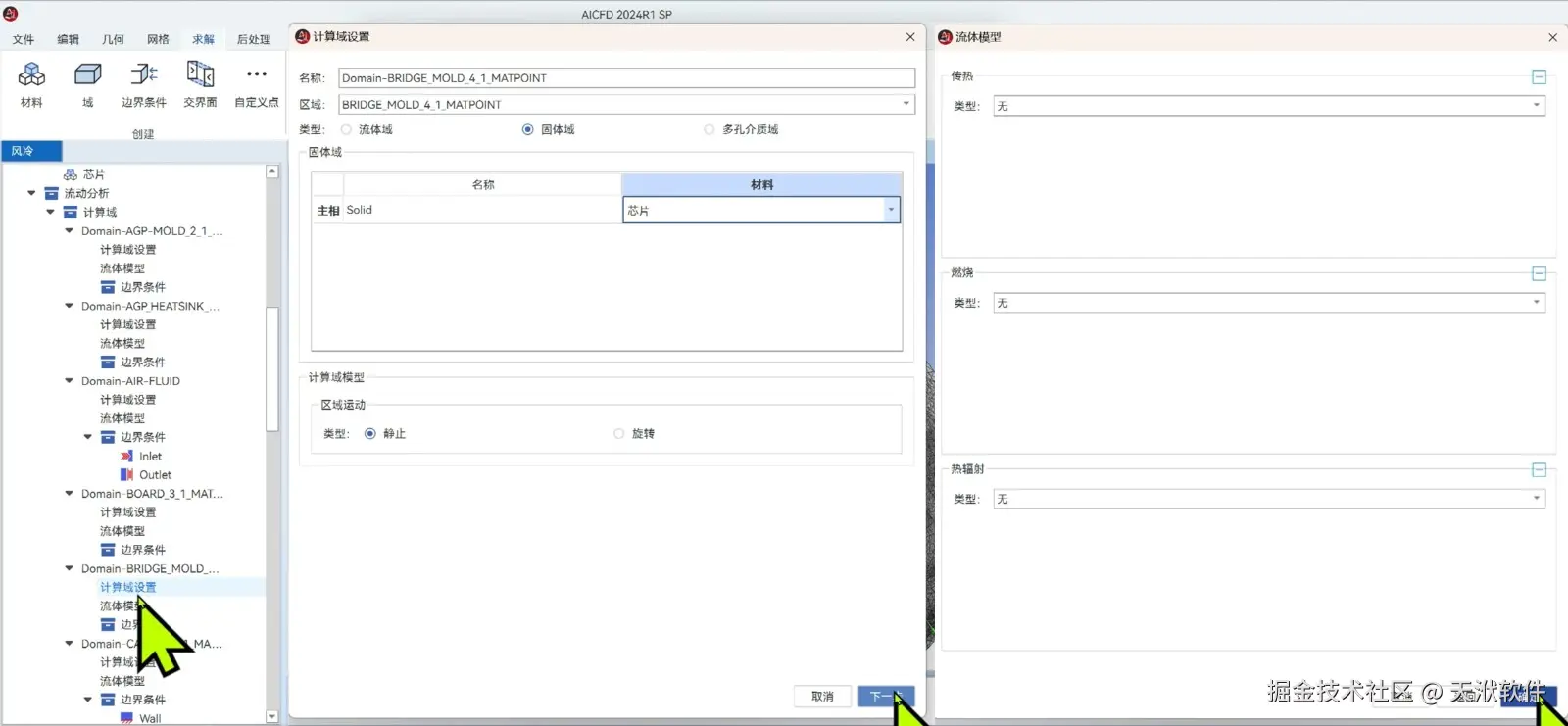Screen dimensions: 1568x726
Task: Open the 后处理 tab
Action: click(x=254, y=40)
